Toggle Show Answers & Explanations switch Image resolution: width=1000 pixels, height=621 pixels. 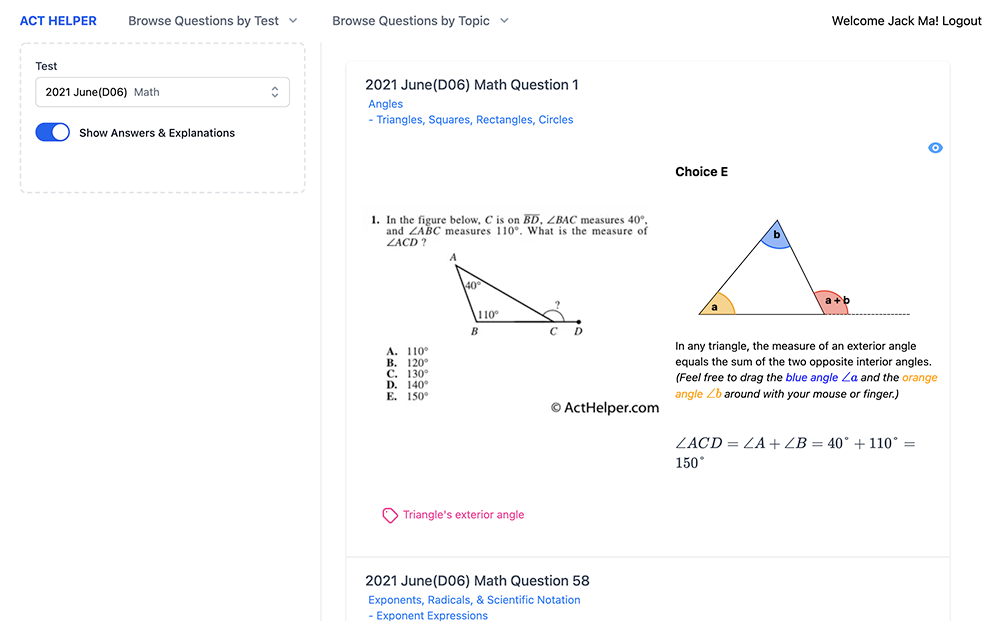53,133
